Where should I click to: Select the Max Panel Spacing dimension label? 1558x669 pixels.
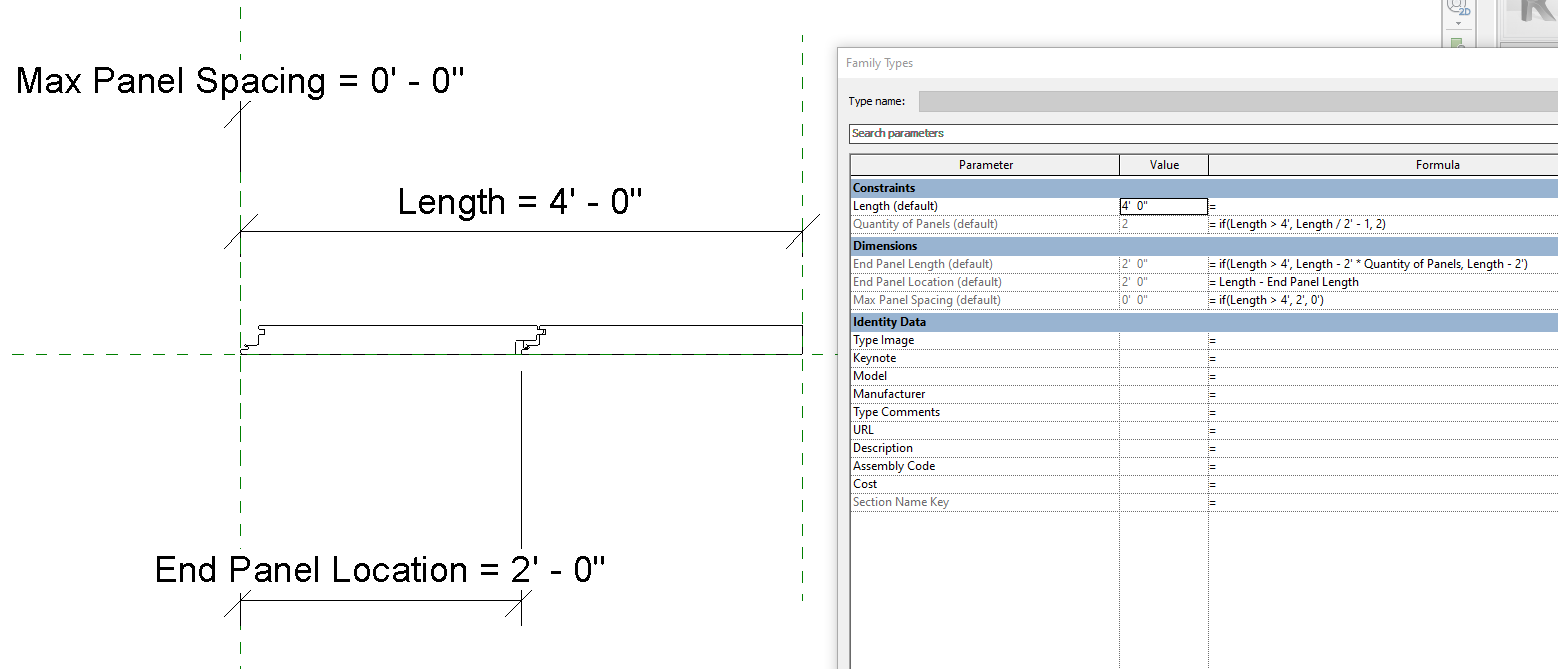[x=241, y=81]
